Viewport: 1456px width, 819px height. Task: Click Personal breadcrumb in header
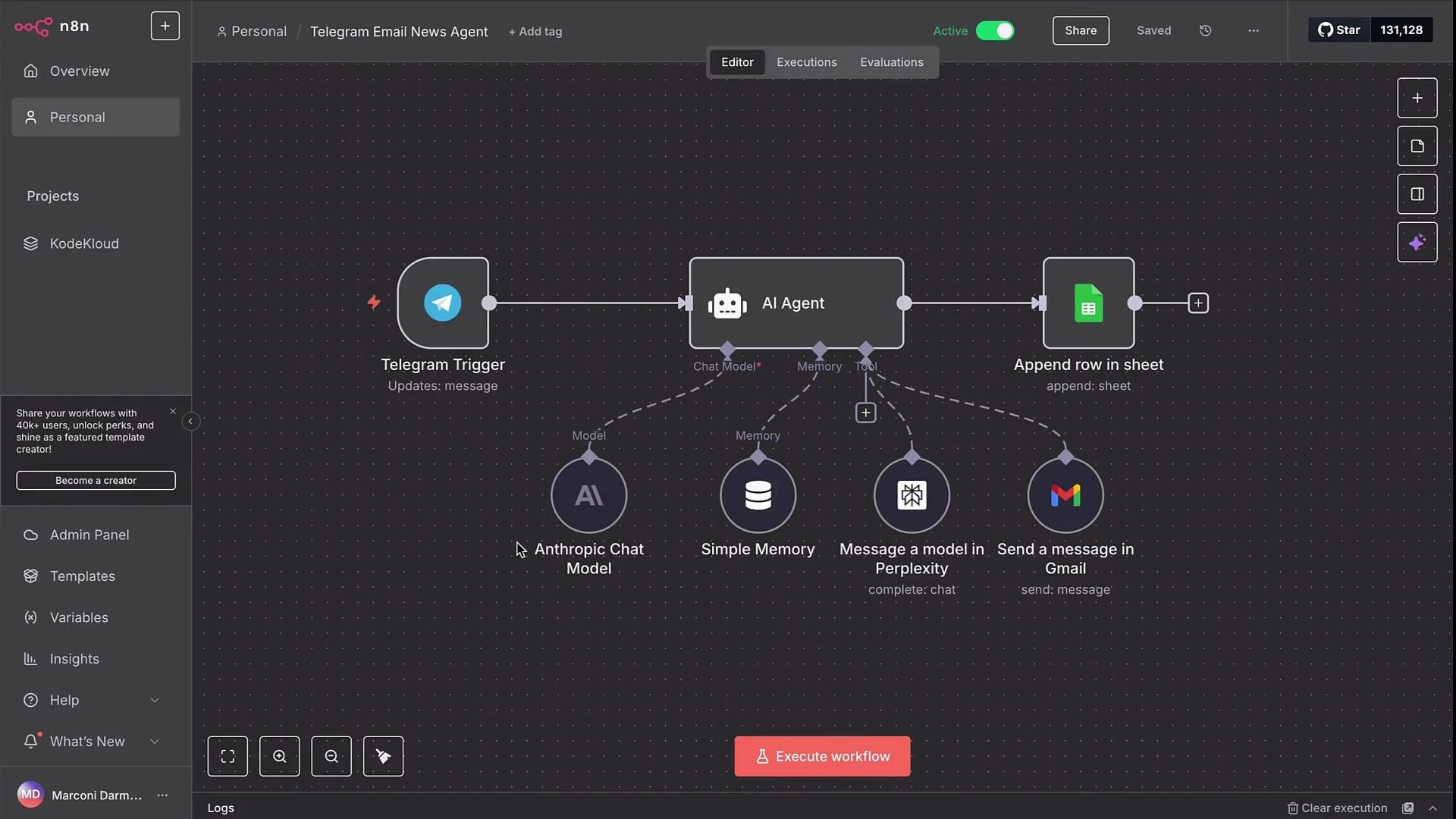(252, 31)
